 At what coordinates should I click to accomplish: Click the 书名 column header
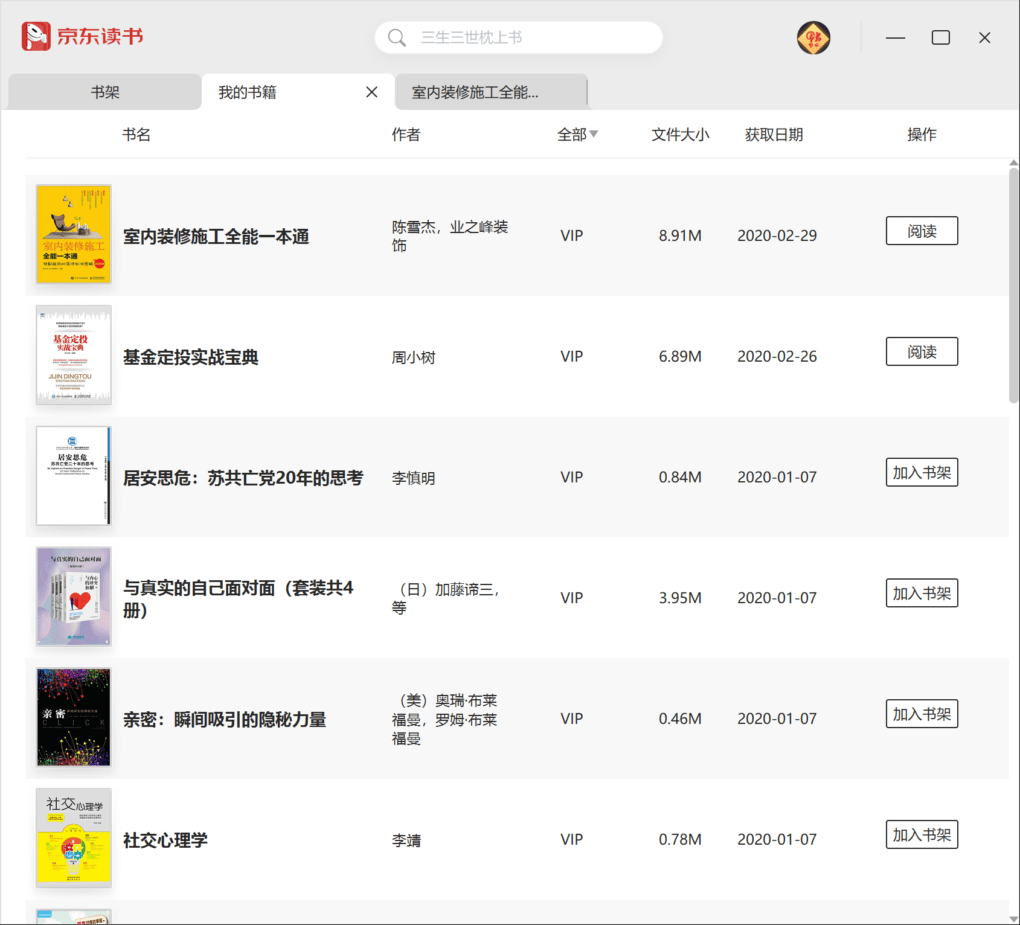click(137, 135)
